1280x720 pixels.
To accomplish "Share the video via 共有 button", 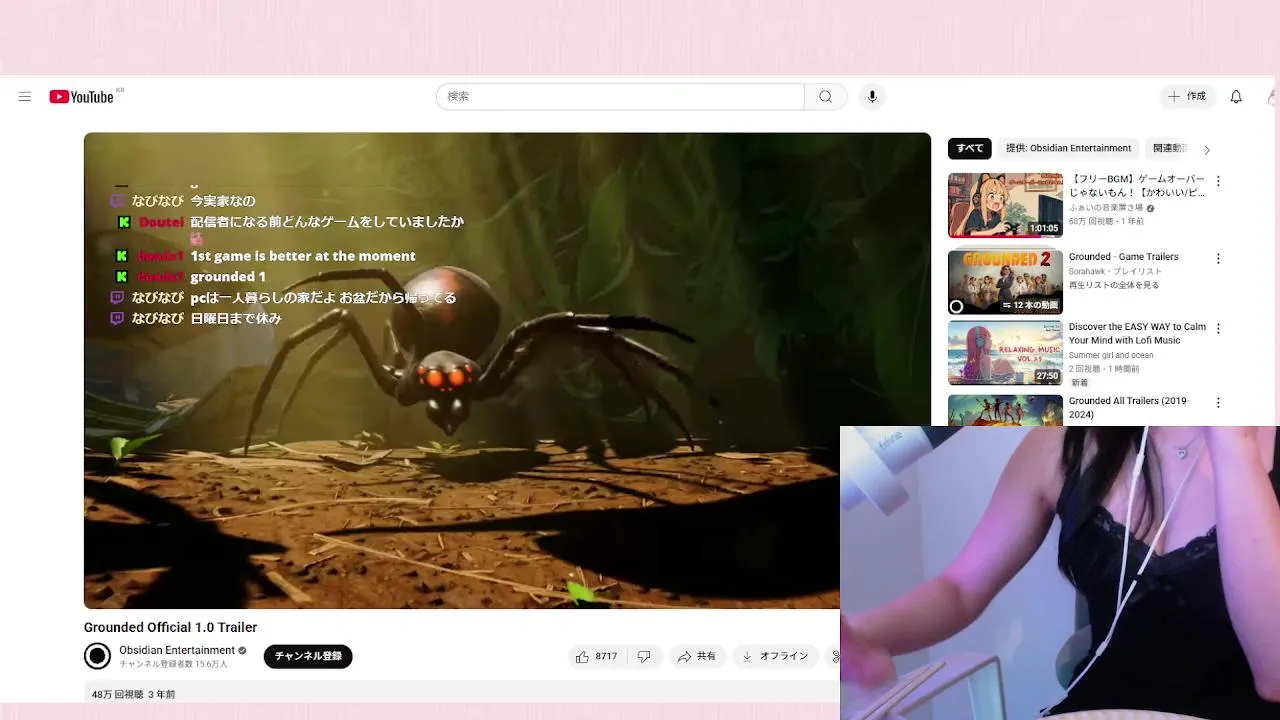I will click(697, 656).
